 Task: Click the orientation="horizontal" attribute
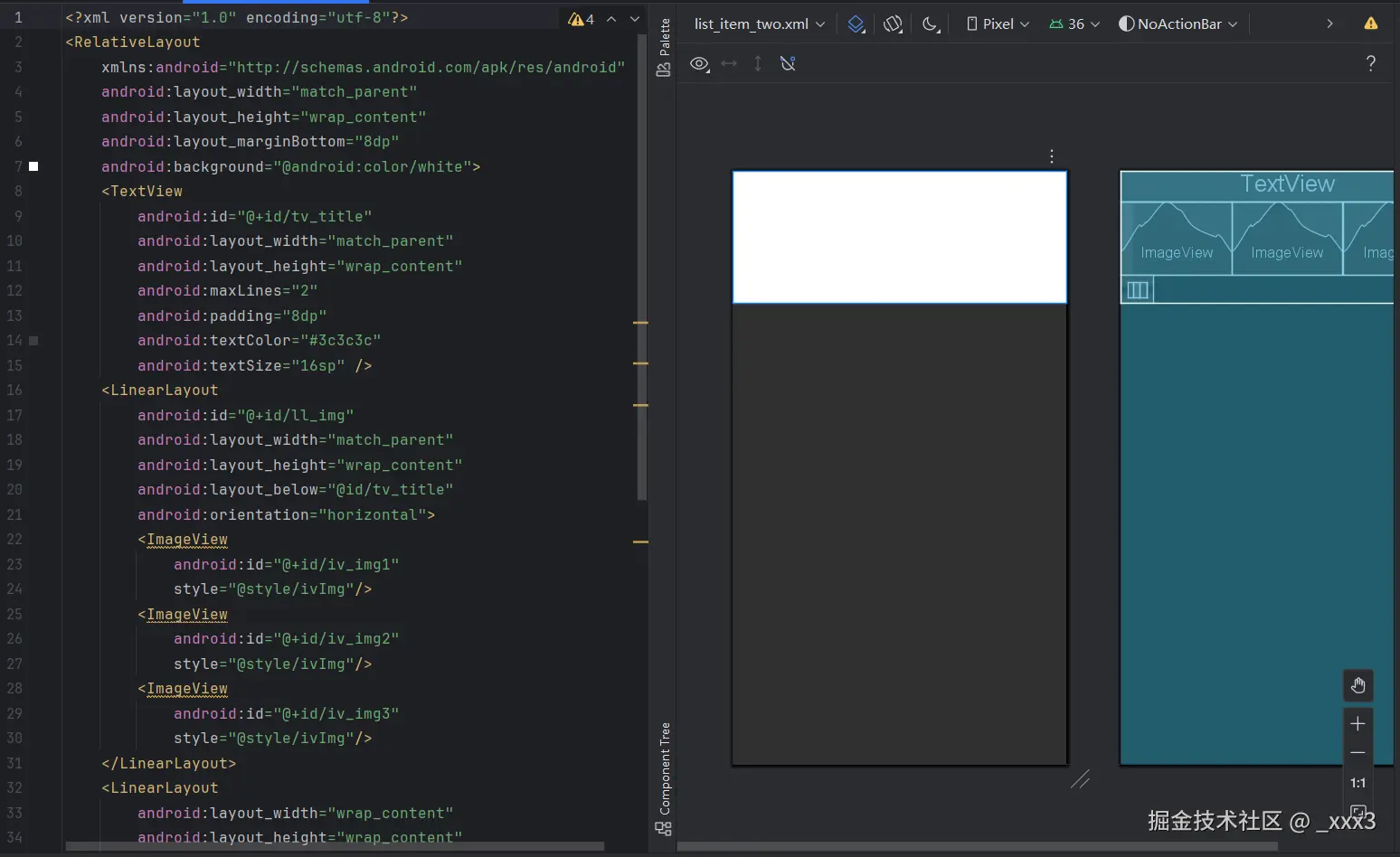coord(282,515)
